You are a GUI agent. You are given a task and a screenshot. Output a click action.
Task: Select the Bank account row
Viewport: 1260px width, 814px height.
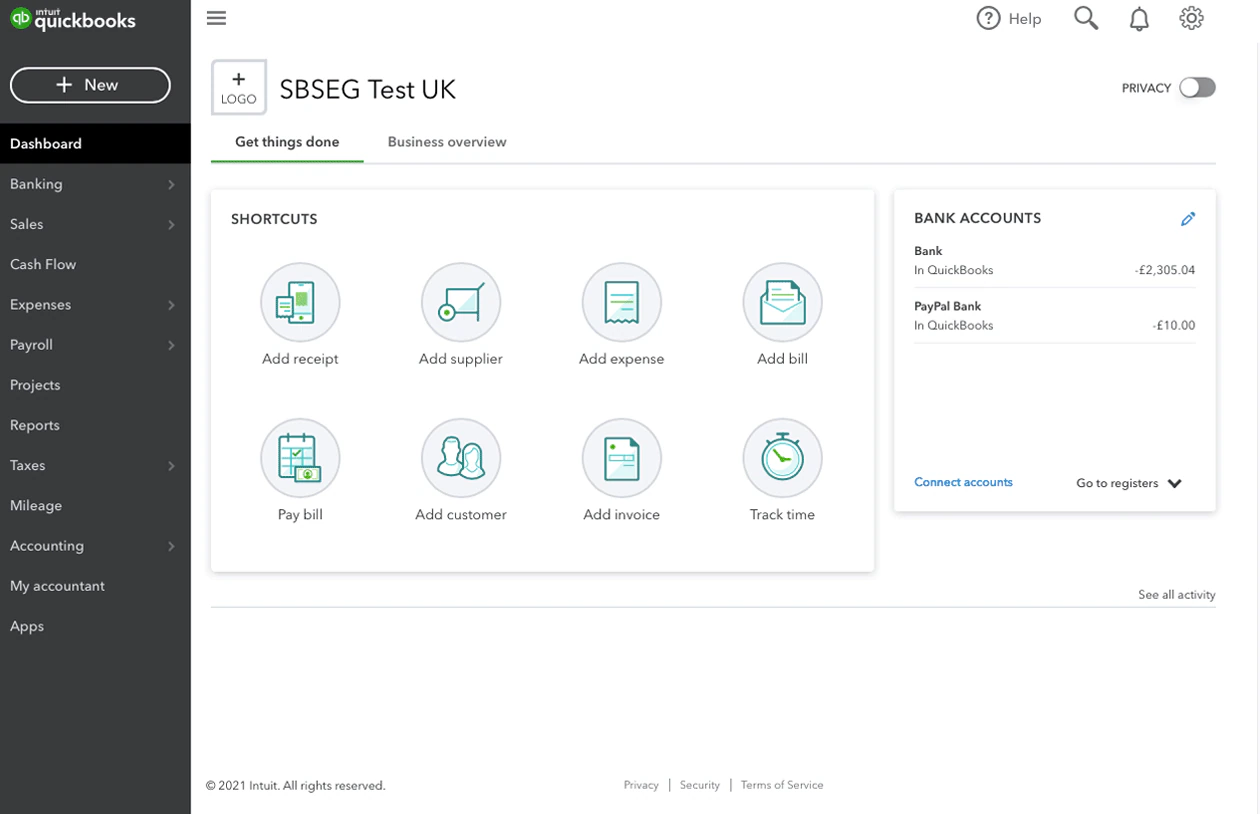pos(1054,260)
